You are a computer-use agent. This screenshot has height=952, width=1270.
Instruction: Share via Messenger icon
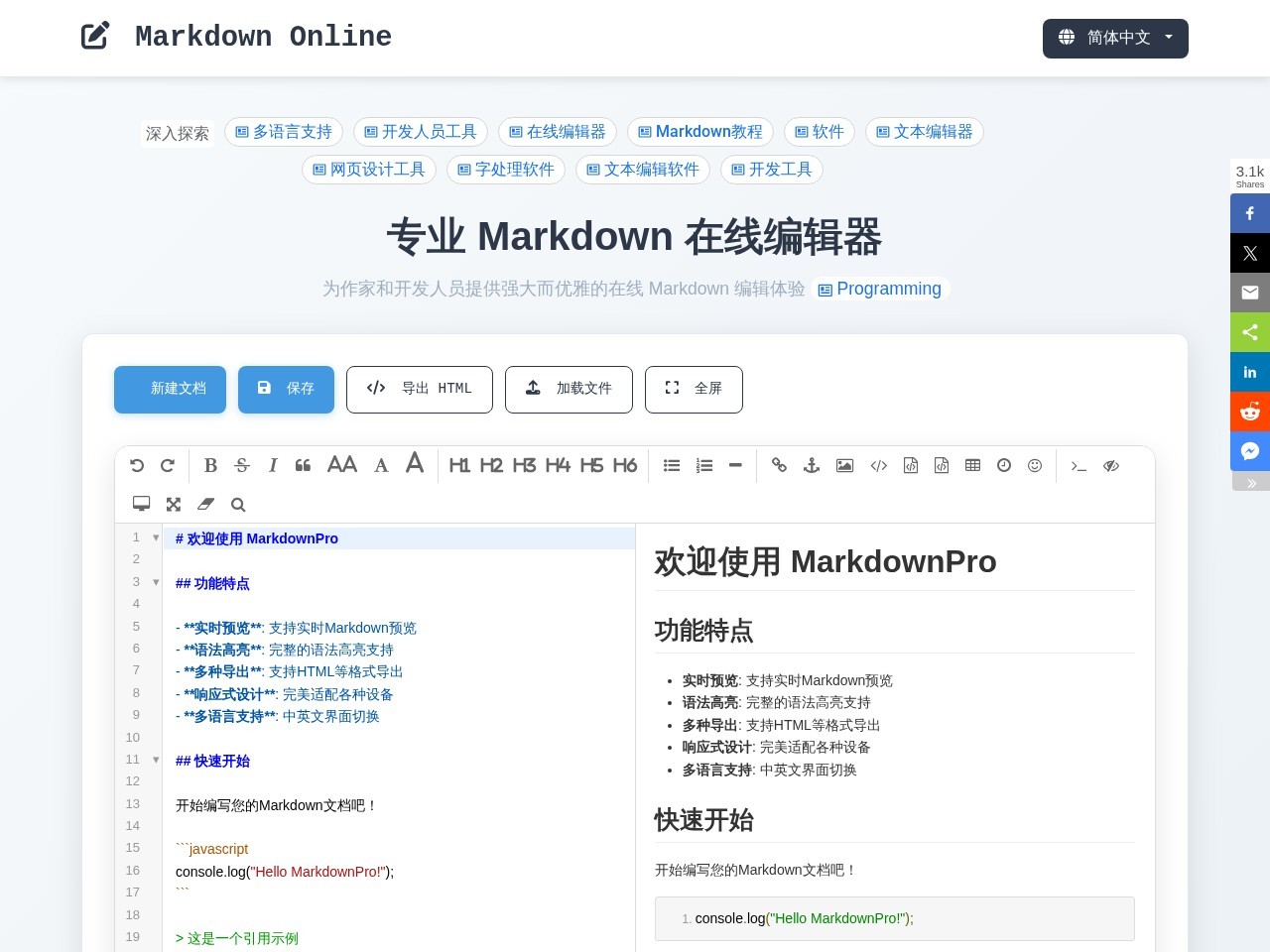(x=1250, y=451)
